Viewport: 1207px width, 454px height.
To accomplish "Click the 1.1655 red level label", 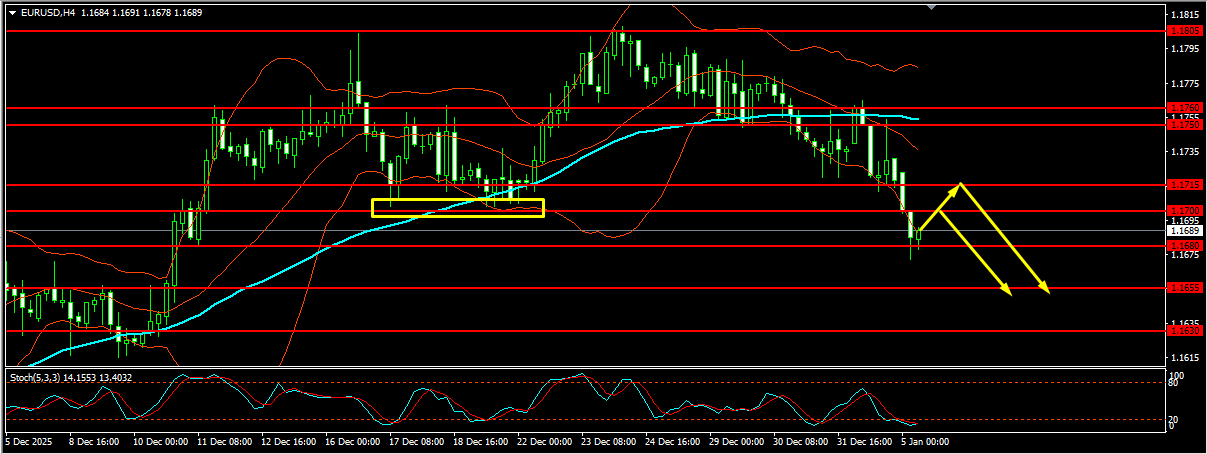I will (1183, 288).
